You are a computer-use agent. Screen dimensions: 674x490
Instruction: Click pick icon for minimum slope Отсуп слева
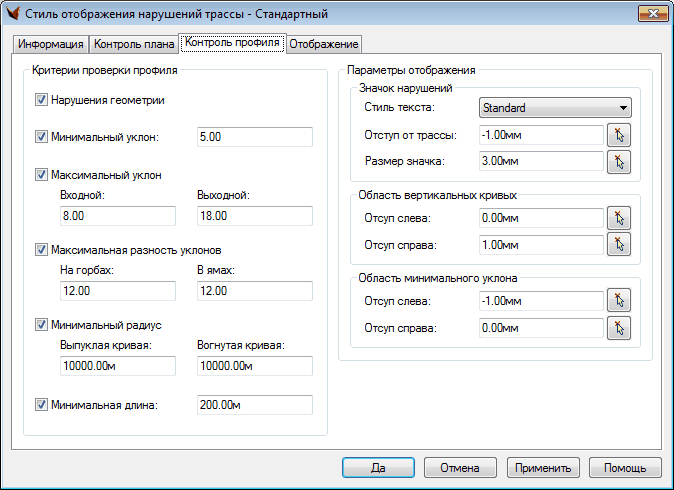tap(619, 300)
